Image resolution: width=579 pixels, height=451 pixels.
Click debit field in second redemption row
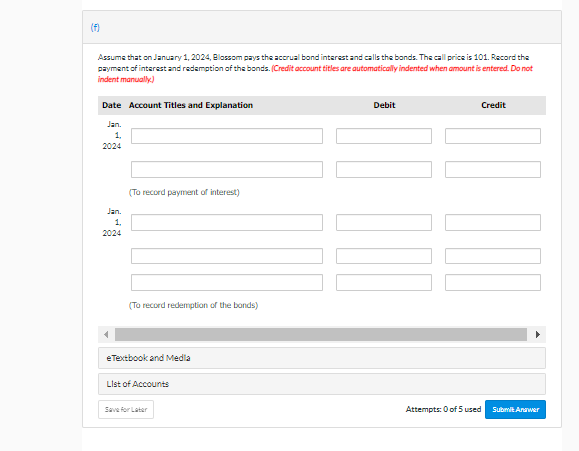tap(384, 256)
